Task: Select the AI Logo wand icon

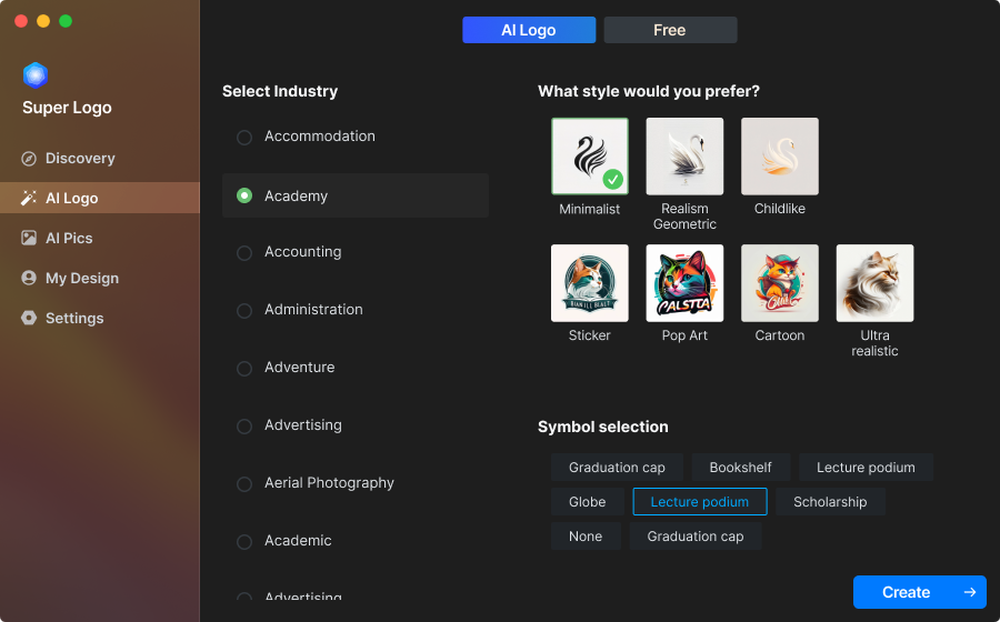Action: (29, 198)
